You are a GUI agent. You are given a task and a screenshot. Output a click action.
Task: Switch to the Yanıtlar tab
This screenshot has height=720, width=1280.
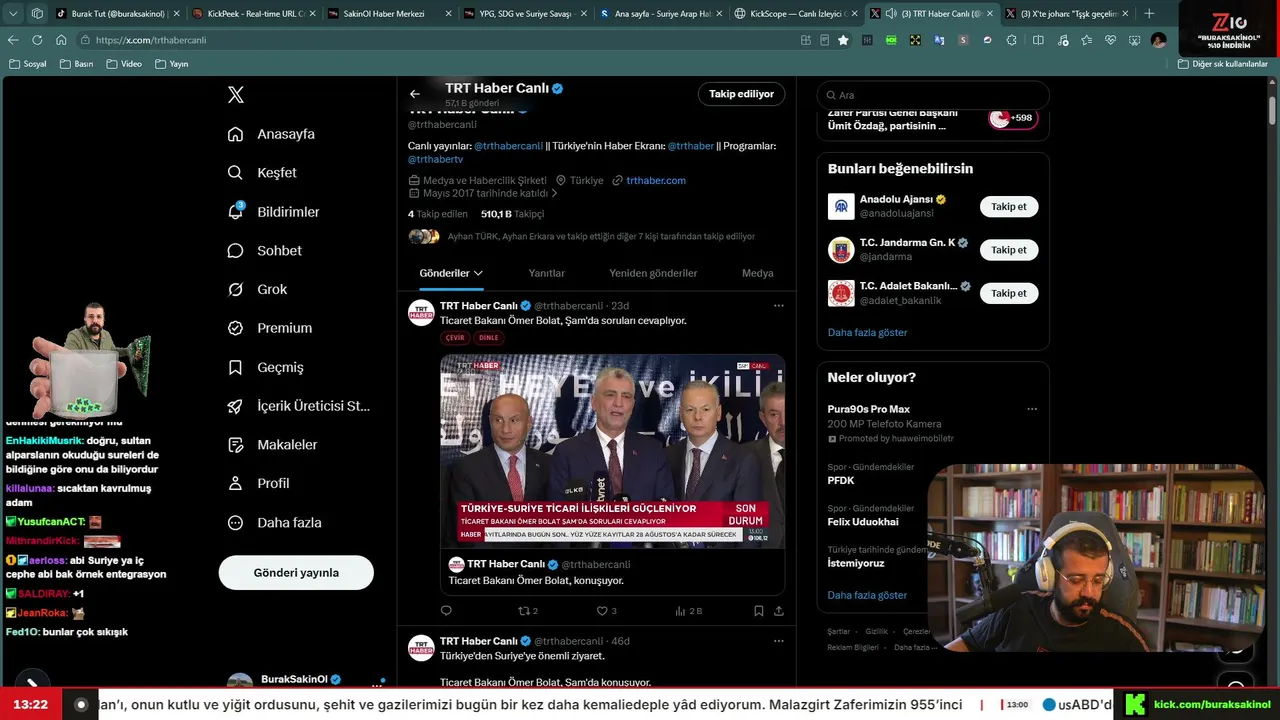[x=547, y=273]
